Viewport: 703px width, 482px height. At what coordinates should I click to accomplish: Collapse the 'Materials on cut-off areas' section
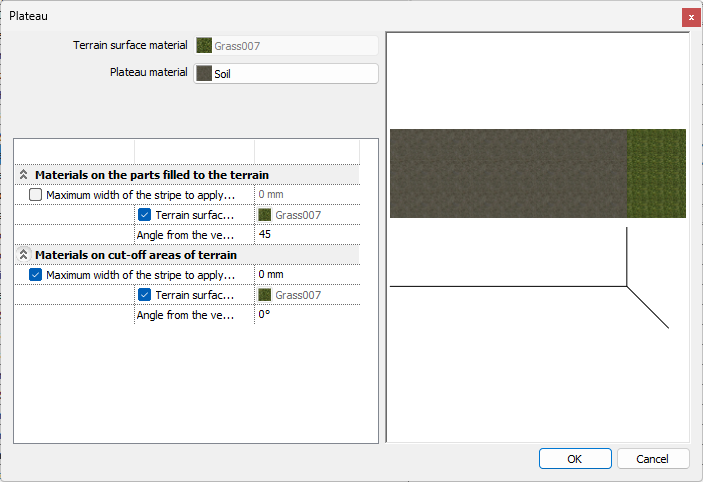tap(24, 255)
